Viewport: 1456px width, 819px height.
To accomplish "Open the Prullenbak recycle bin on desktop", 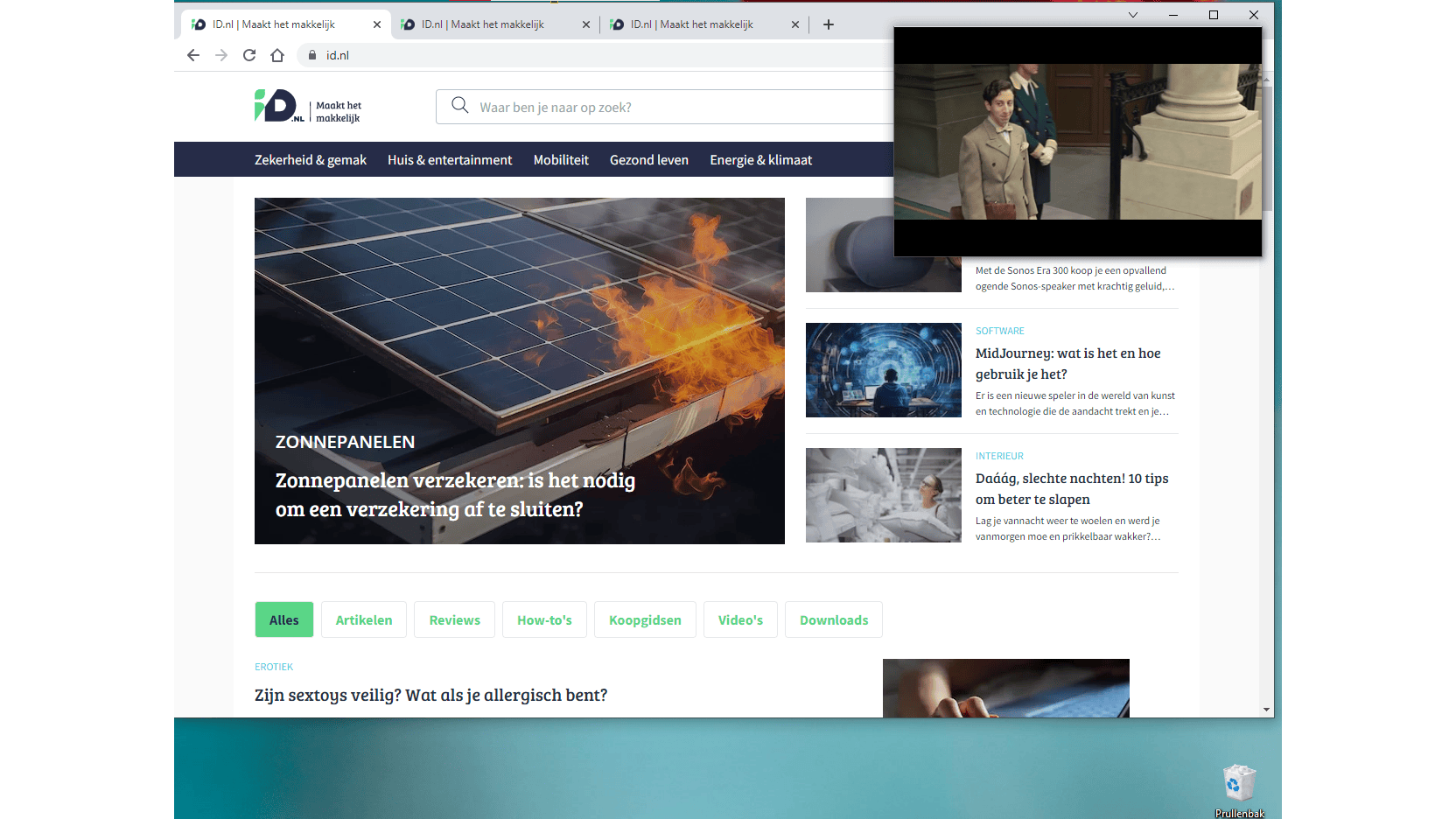I will (x=1239, y=790).
